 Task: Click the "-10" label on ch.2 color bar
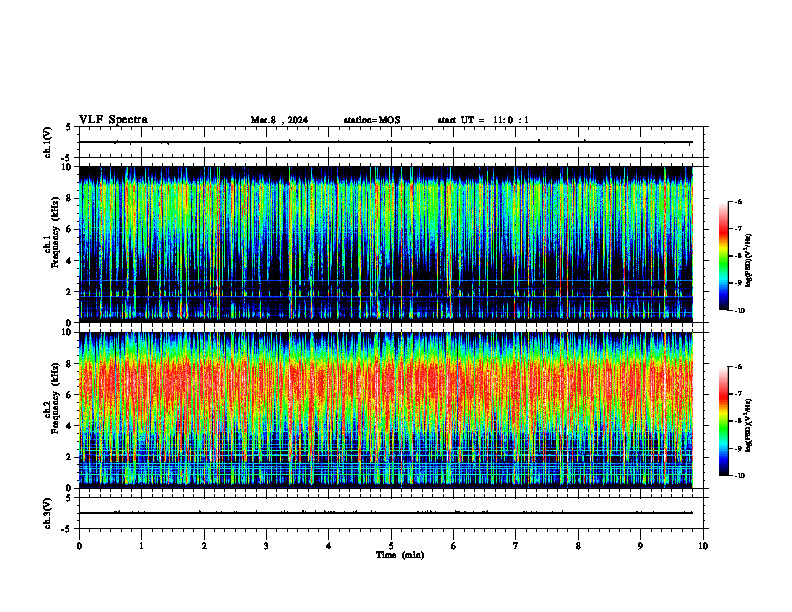coord(739,476)
